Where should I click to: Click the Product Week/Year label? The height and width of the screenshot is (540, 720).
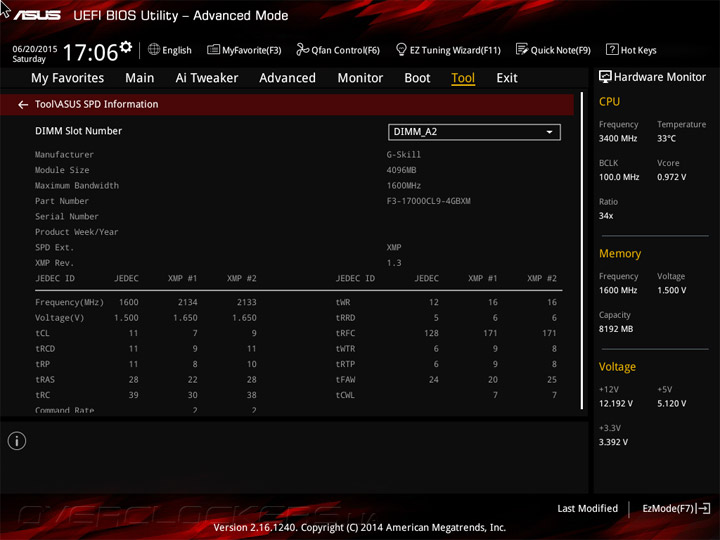(76, 232)
